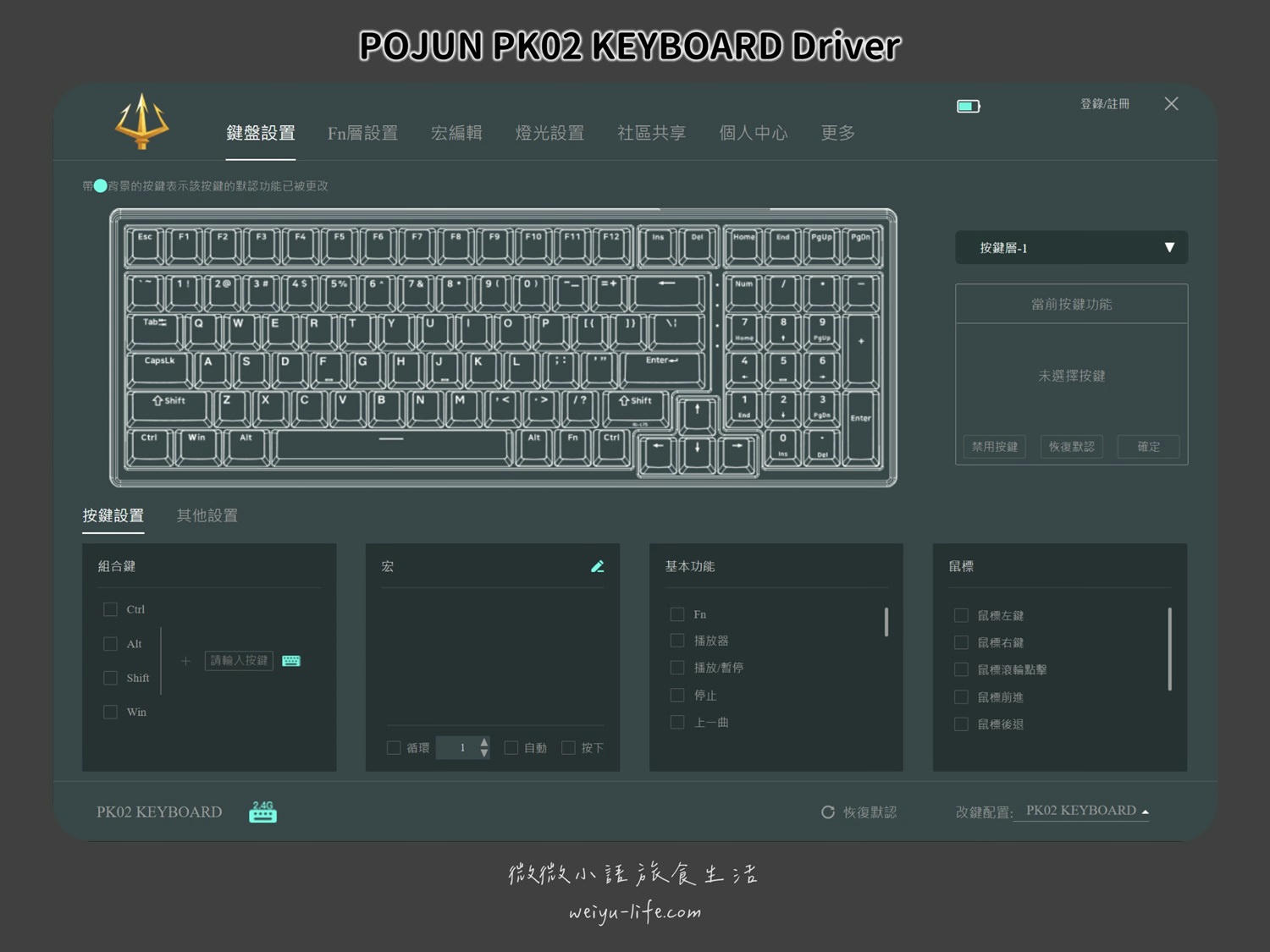The image size is (1270, 952).
Task: Open macro editor via pencil icon
Action: [x=598, y=566]
